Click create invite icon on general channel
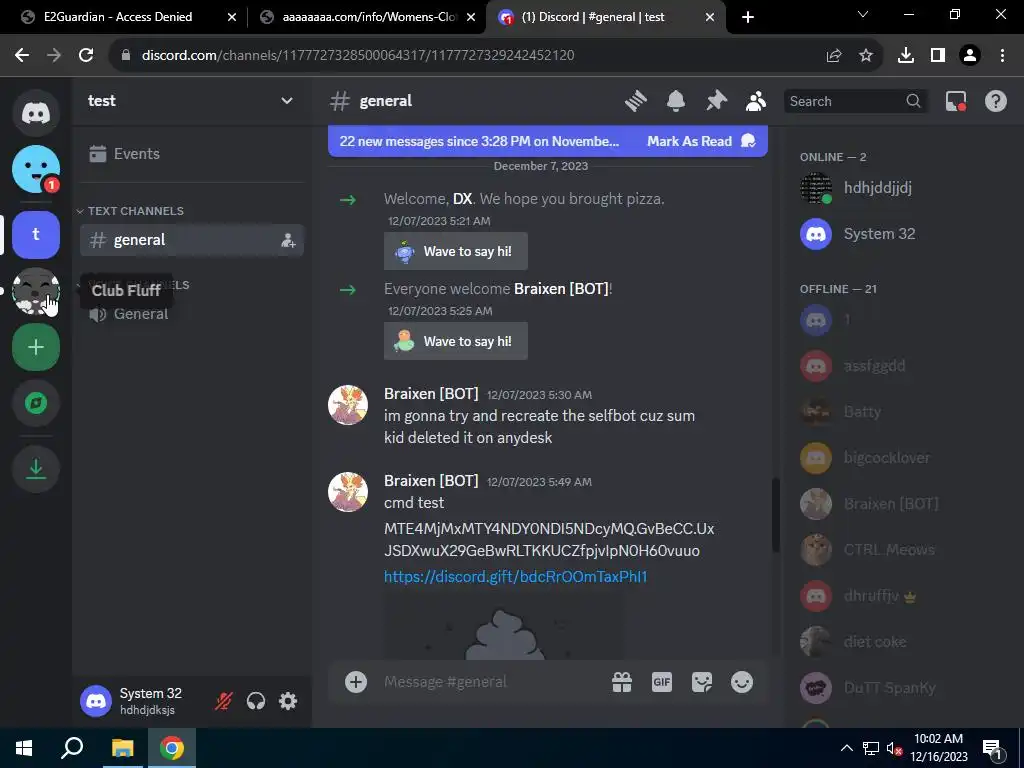Viewport: 1024px width, 768px height. click(x=288, y=240)
